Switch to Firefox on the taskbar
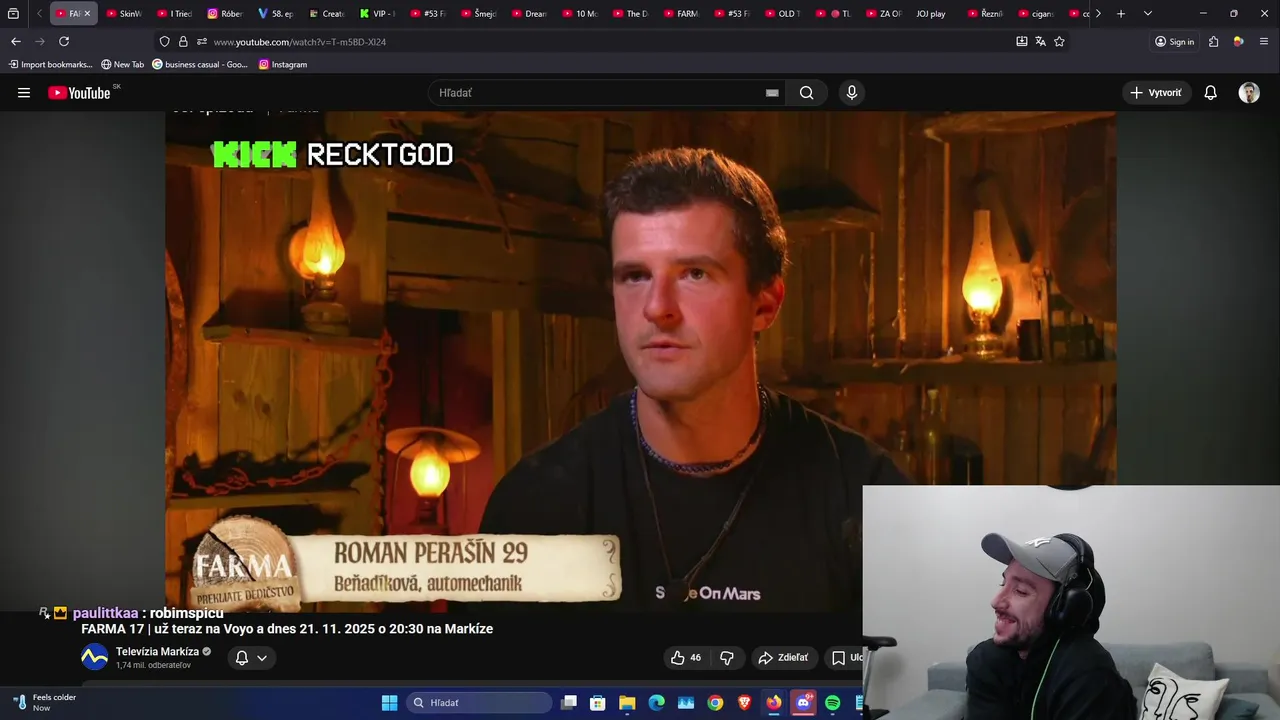The height and width of the screenshot is (720, 1280). [774, 703]
